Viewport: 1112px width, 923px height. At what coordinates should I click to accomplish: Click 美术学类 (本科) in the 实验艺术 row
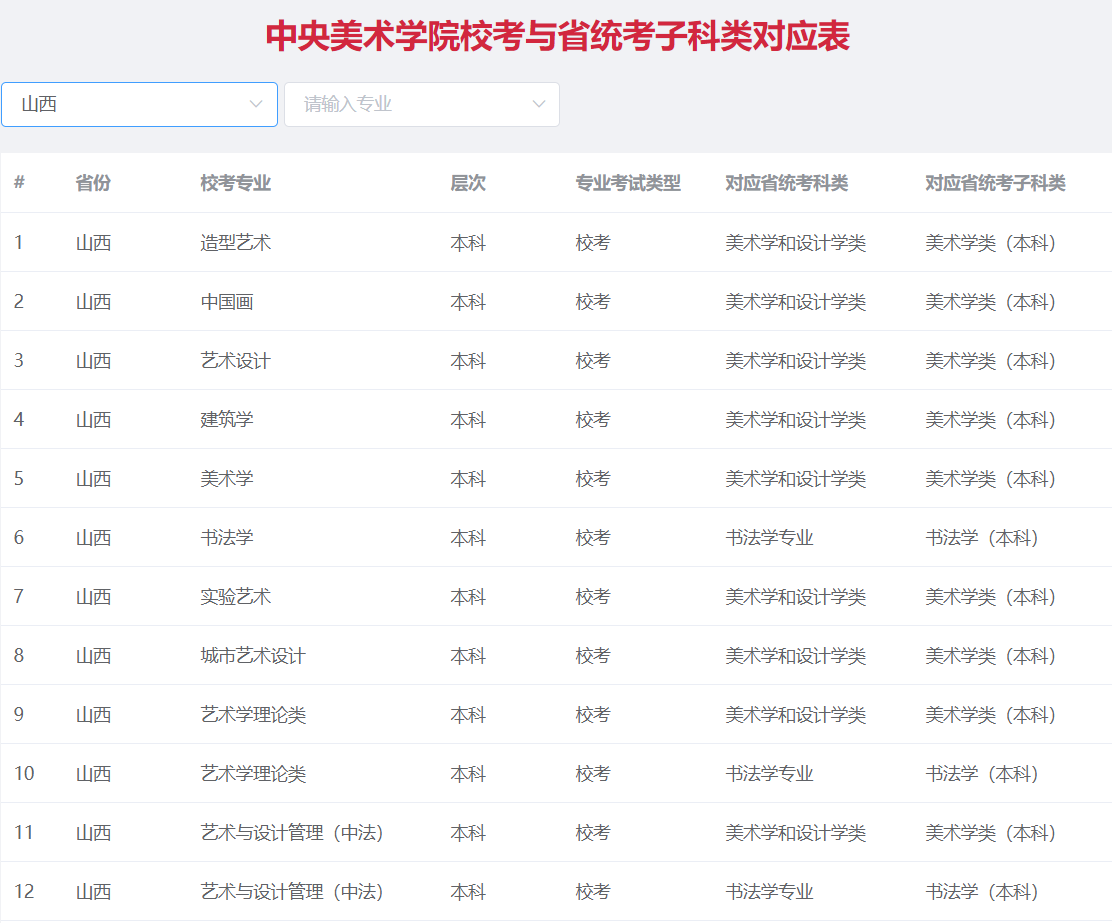[991, 596]
